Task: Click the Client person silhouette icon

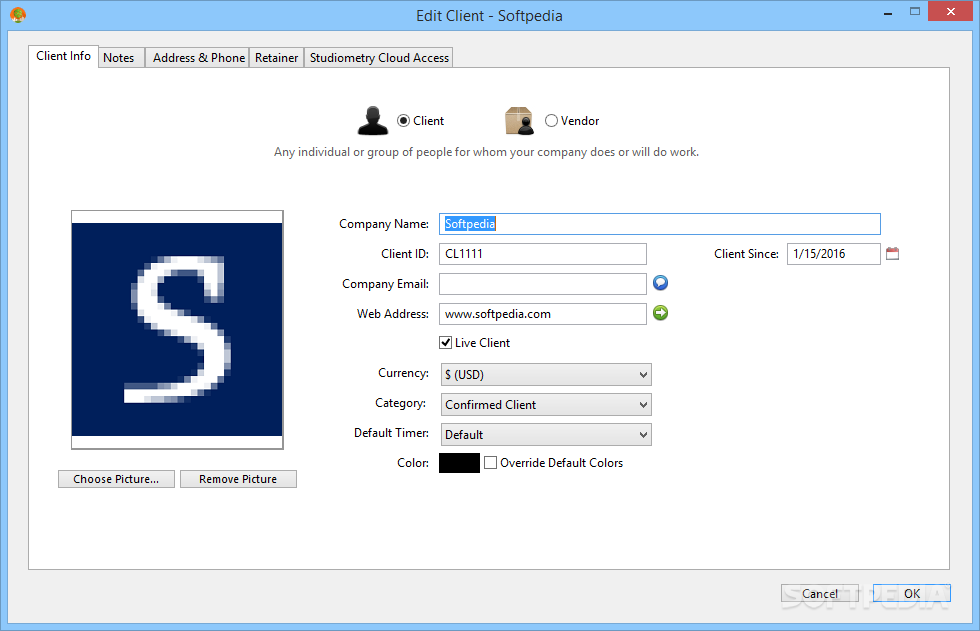Action: (x=373, y=121)
